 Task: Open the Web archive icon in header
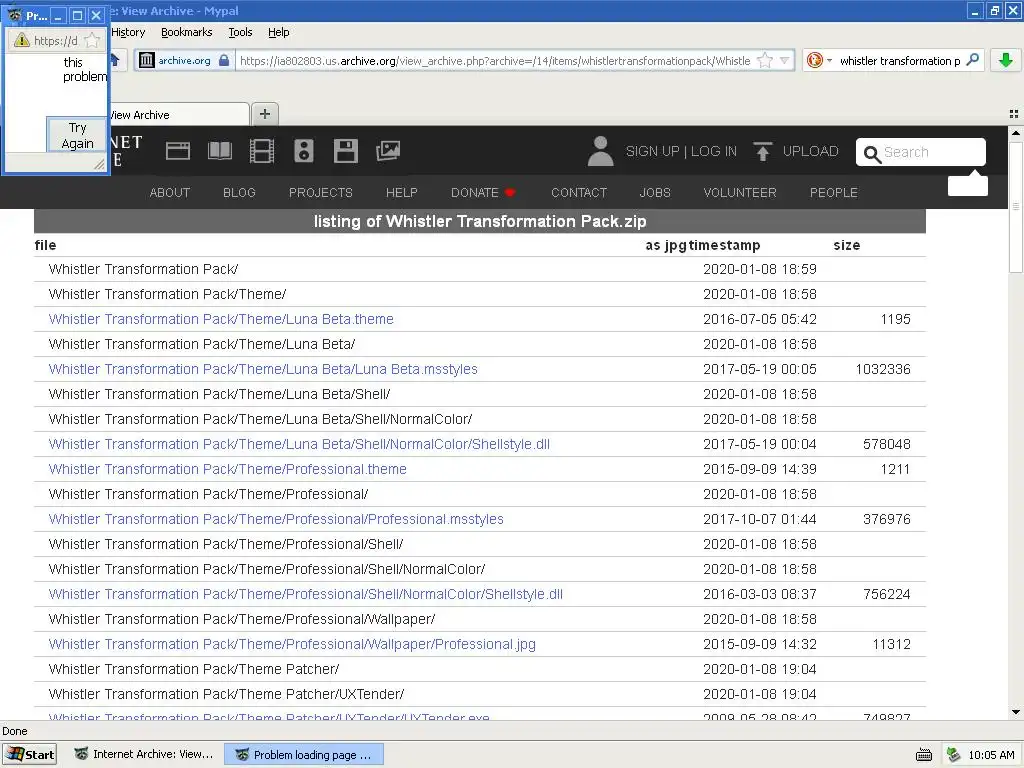178,151
